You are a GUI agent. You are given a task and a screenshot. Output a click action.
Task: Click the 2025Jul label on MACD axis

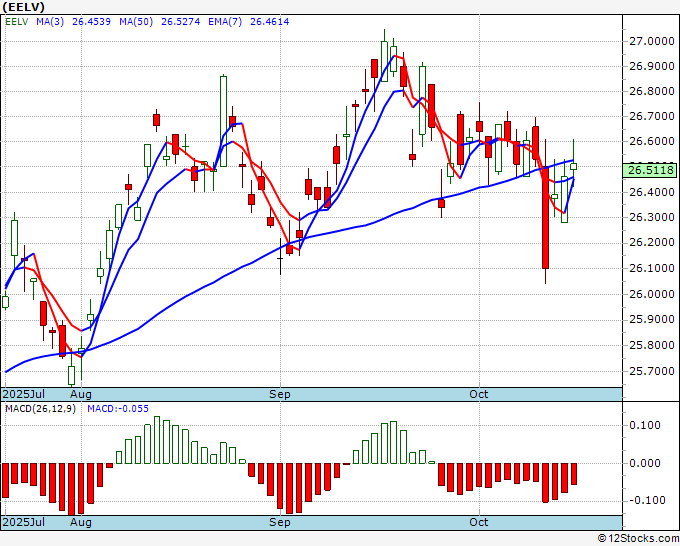tap(24, 522)
